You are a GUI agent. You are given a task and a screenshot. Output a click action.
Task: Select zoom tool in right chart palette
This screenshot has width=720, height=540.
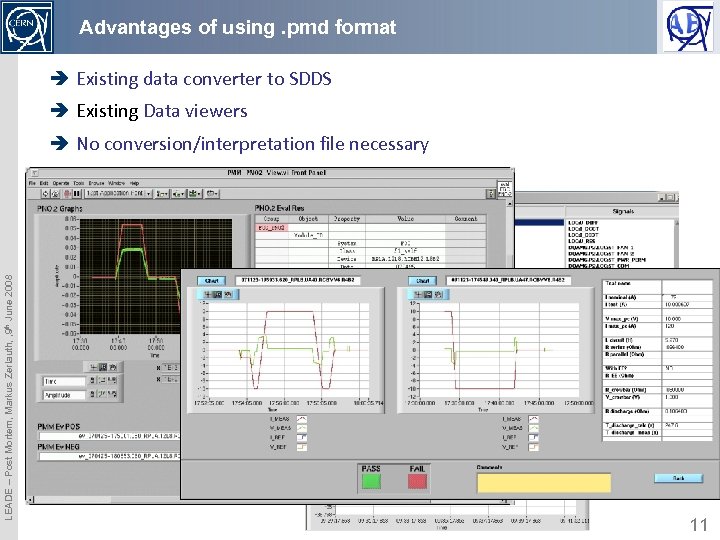(428, 294)
